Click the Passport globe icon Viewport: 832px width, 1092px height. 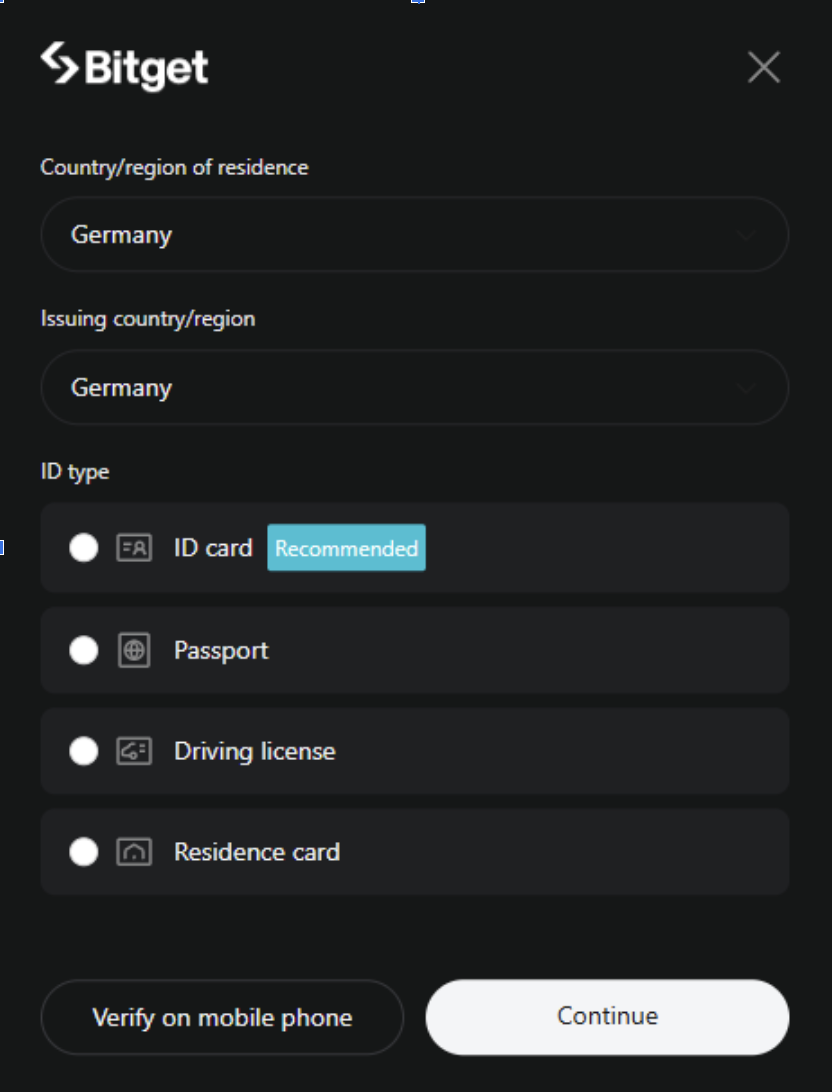[x=134, y=651]
